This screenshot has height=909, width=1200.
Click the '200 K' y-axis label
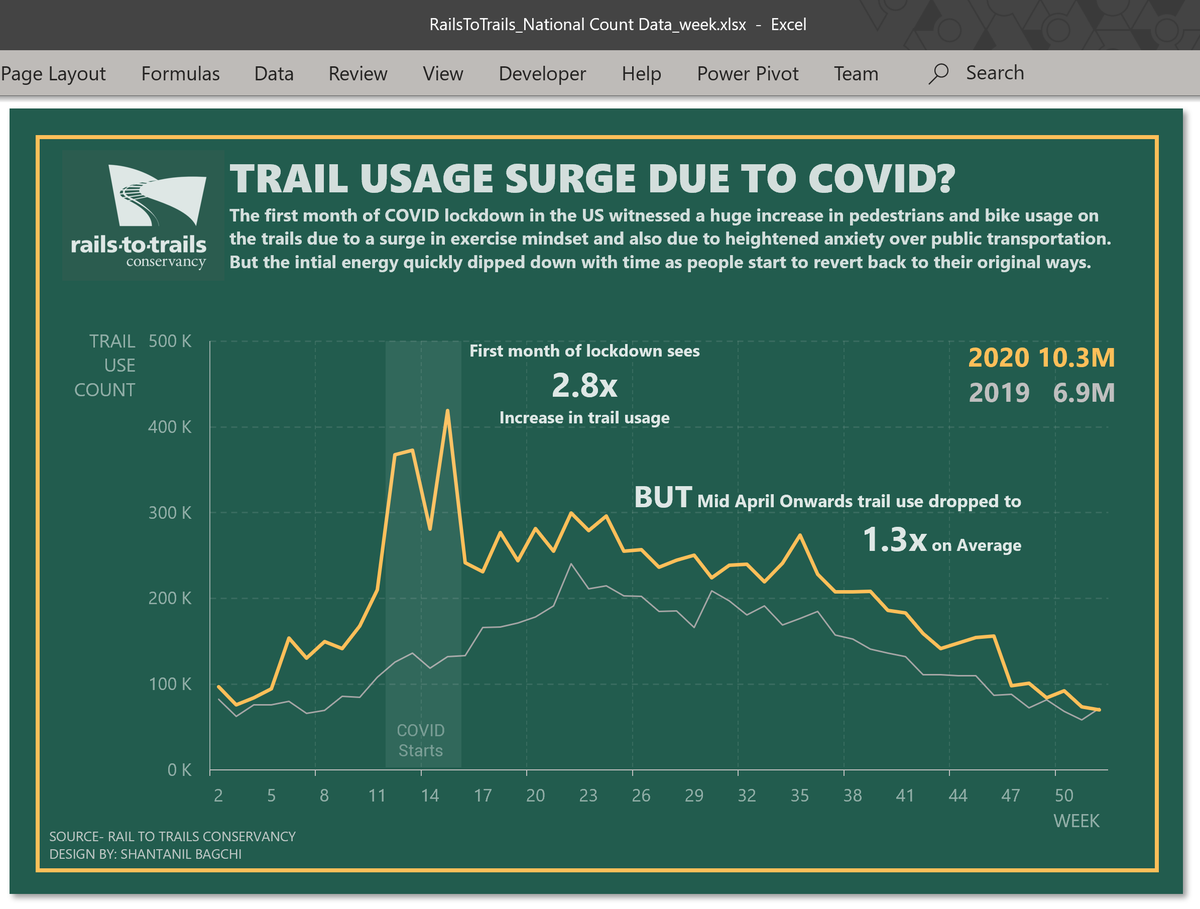(x=170, y=598)
